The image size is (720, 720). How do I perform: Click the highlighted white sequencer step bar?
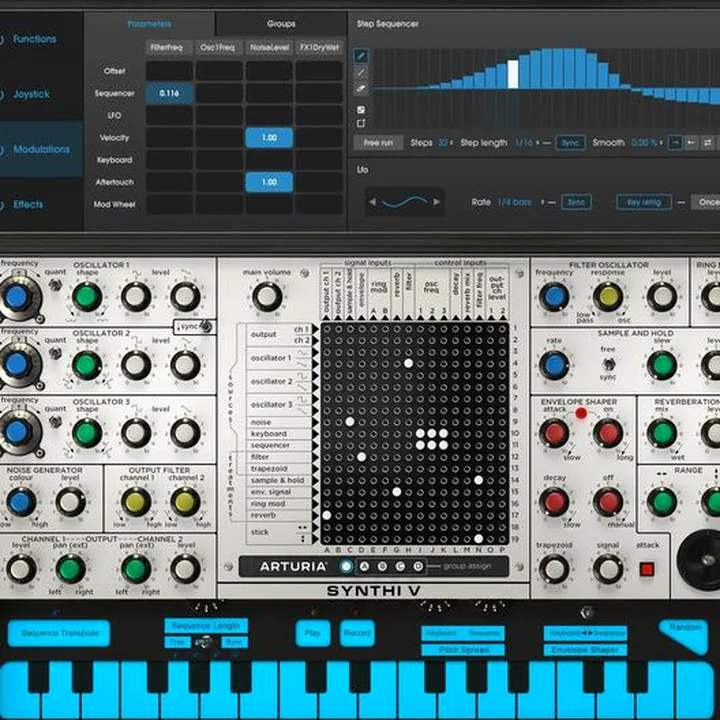point(512,74)
